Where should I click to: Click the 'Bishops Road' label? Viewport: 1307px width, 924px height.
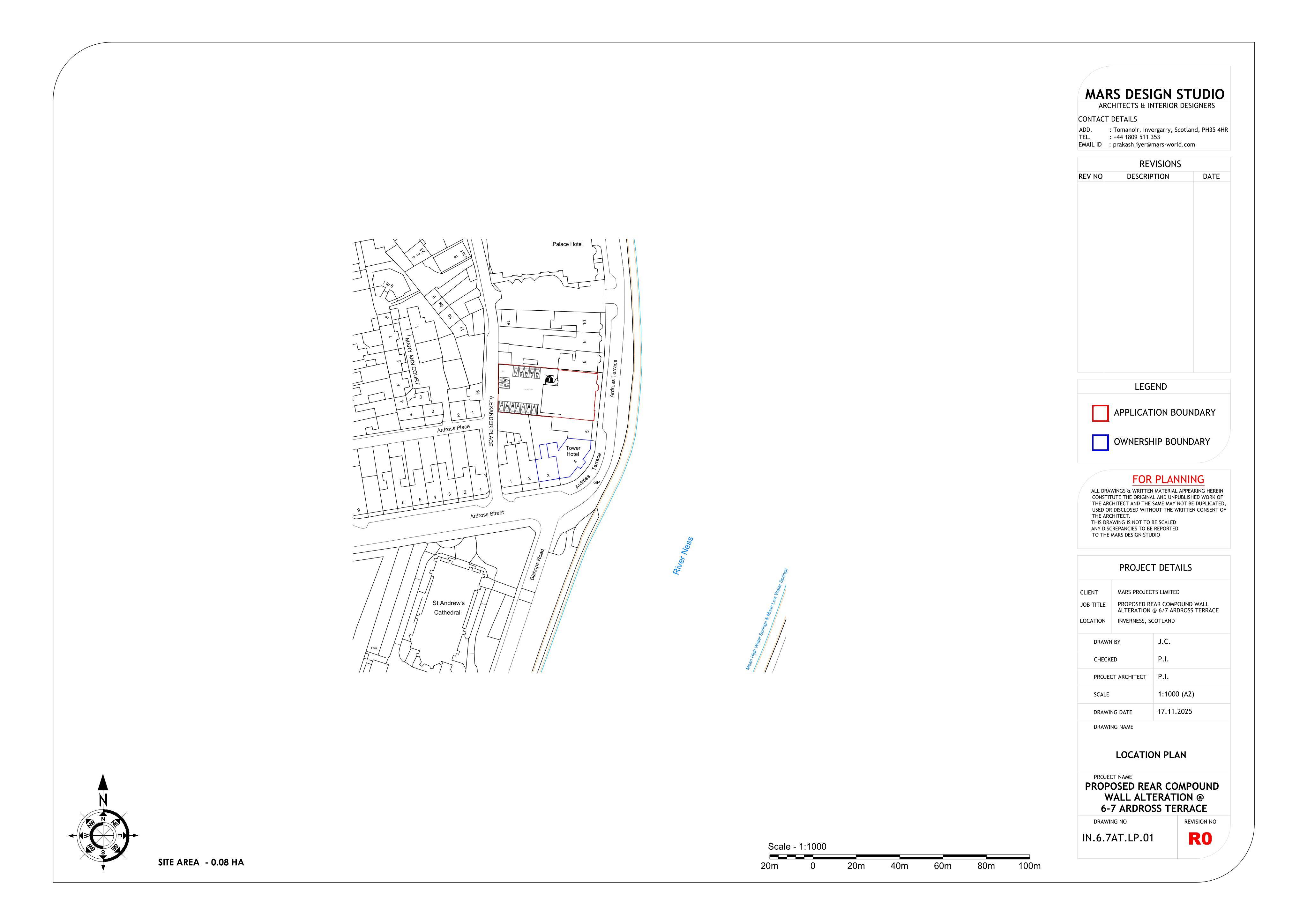pyautogui.click(x=536, y=565)
